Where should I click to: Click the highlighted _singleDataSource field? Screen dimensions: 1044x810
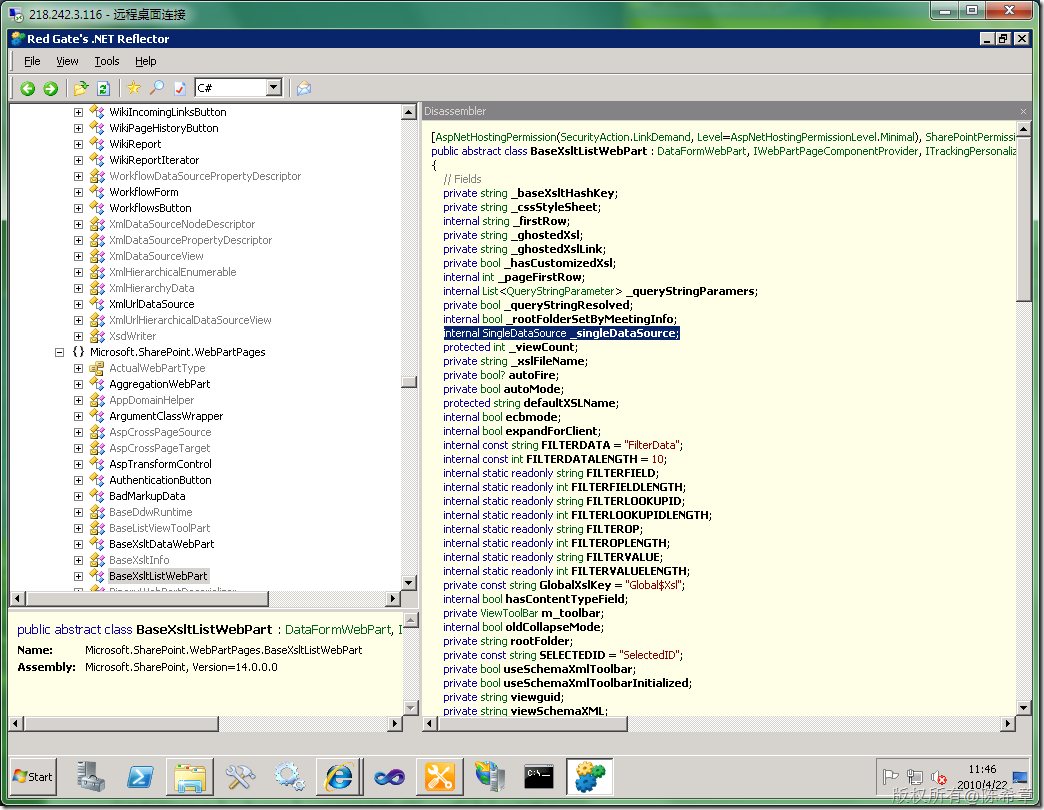(561, 333)
